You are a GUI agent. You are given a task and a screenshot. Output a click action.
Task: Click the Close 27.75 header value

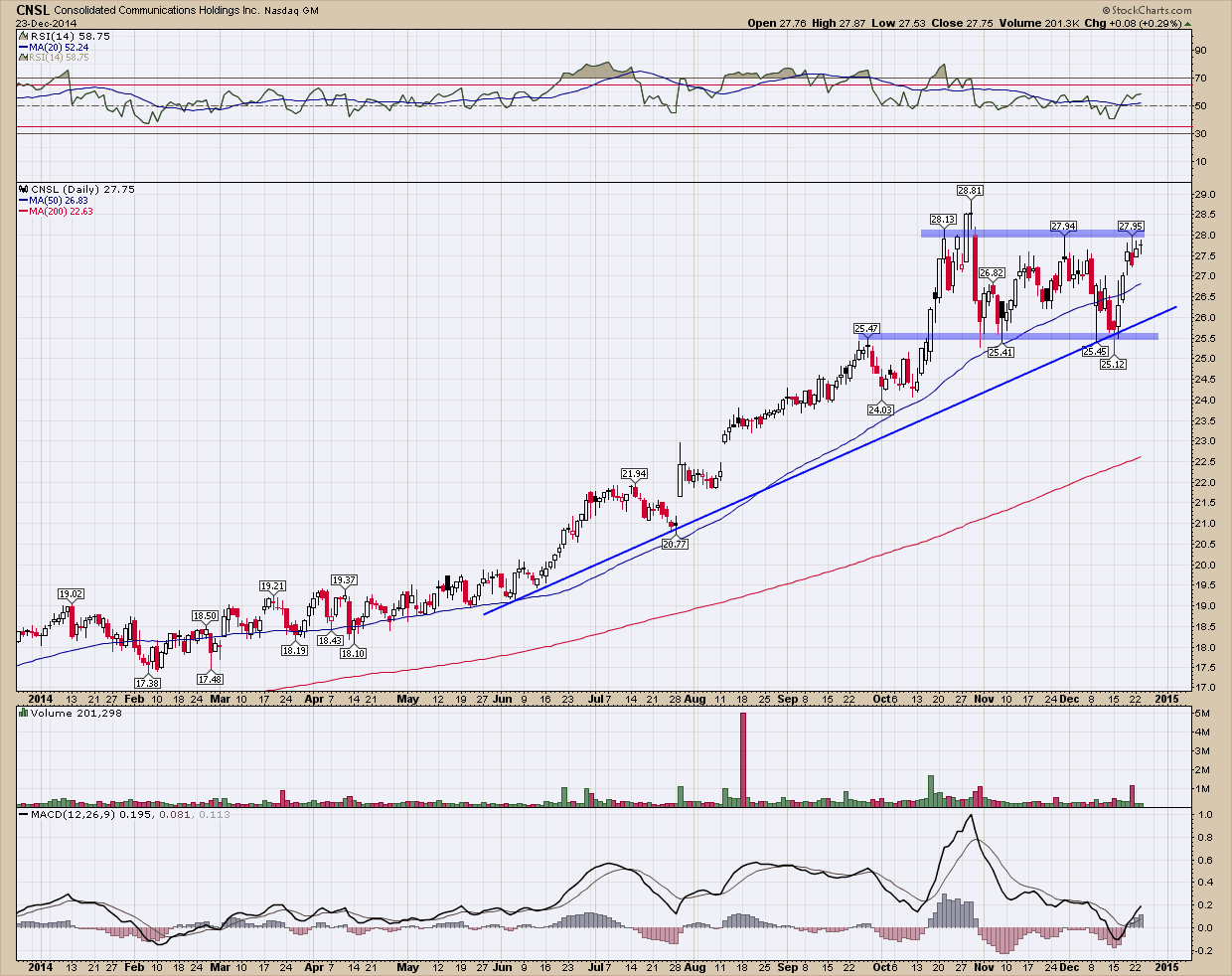tap(962, 23)
